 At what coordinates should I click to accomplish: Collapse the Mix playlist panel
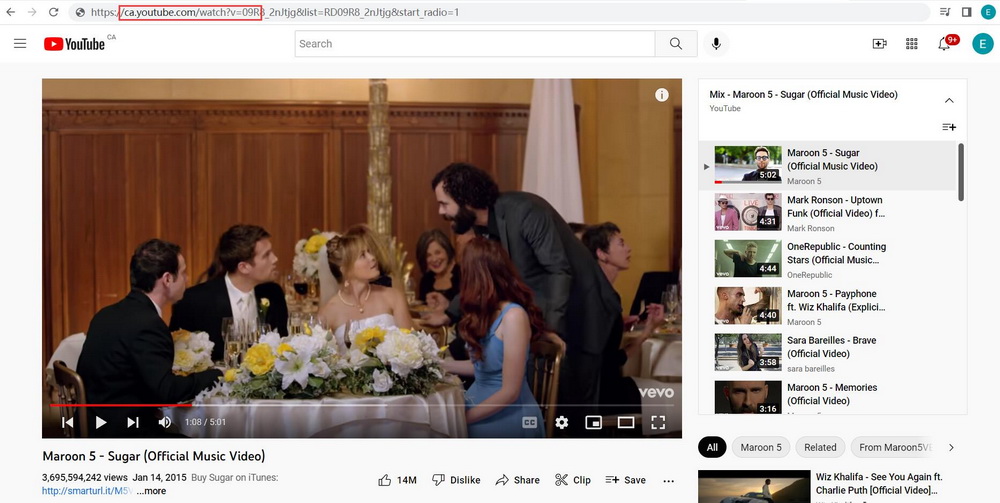[949, 100]
